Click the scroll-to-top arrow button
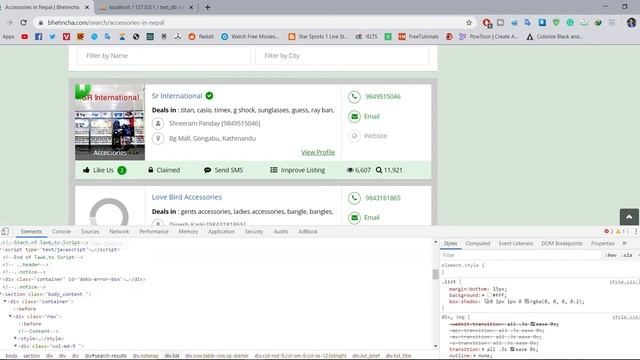Screen dimensions: 640x360 (629, 217)
